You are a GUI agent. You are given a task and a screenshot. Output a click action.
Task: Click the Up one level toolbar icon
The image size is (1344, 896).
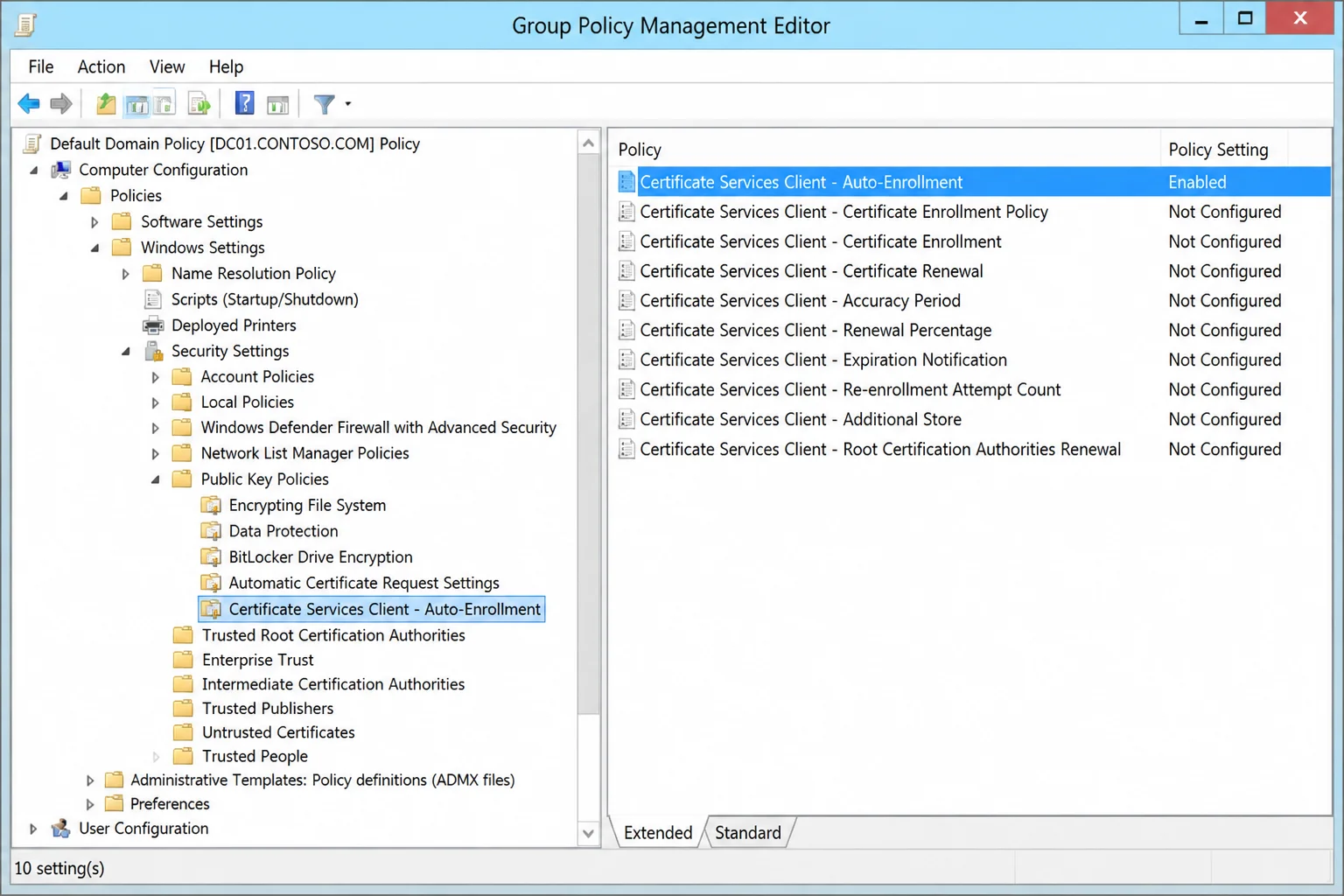[x=106, y=104]
